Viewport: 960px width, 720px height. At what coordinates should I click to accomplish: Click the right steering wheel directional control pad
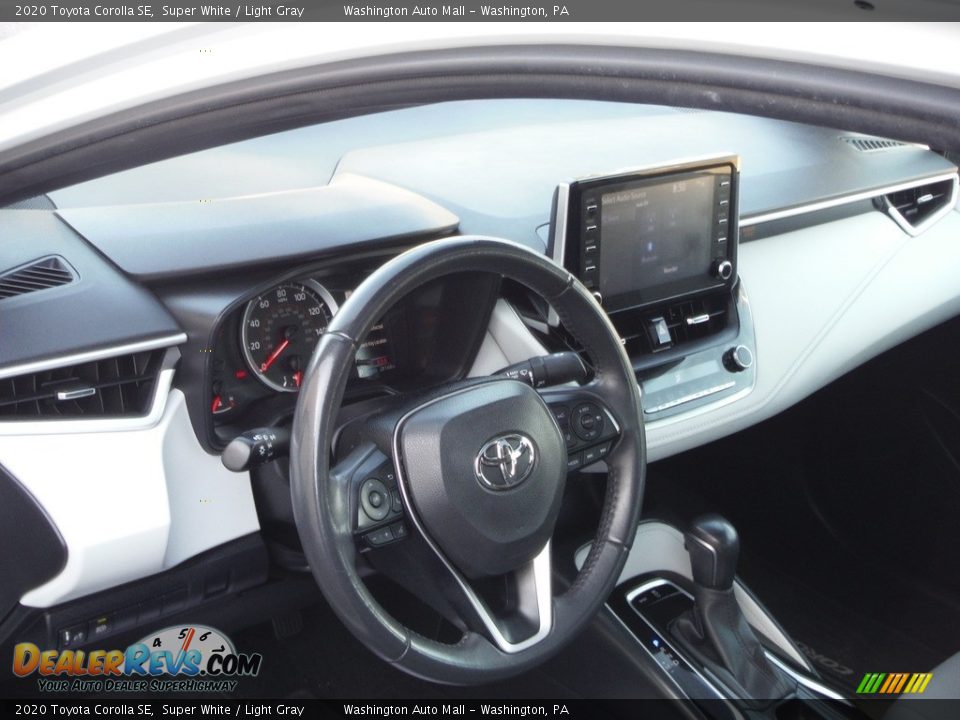point(587,421)
